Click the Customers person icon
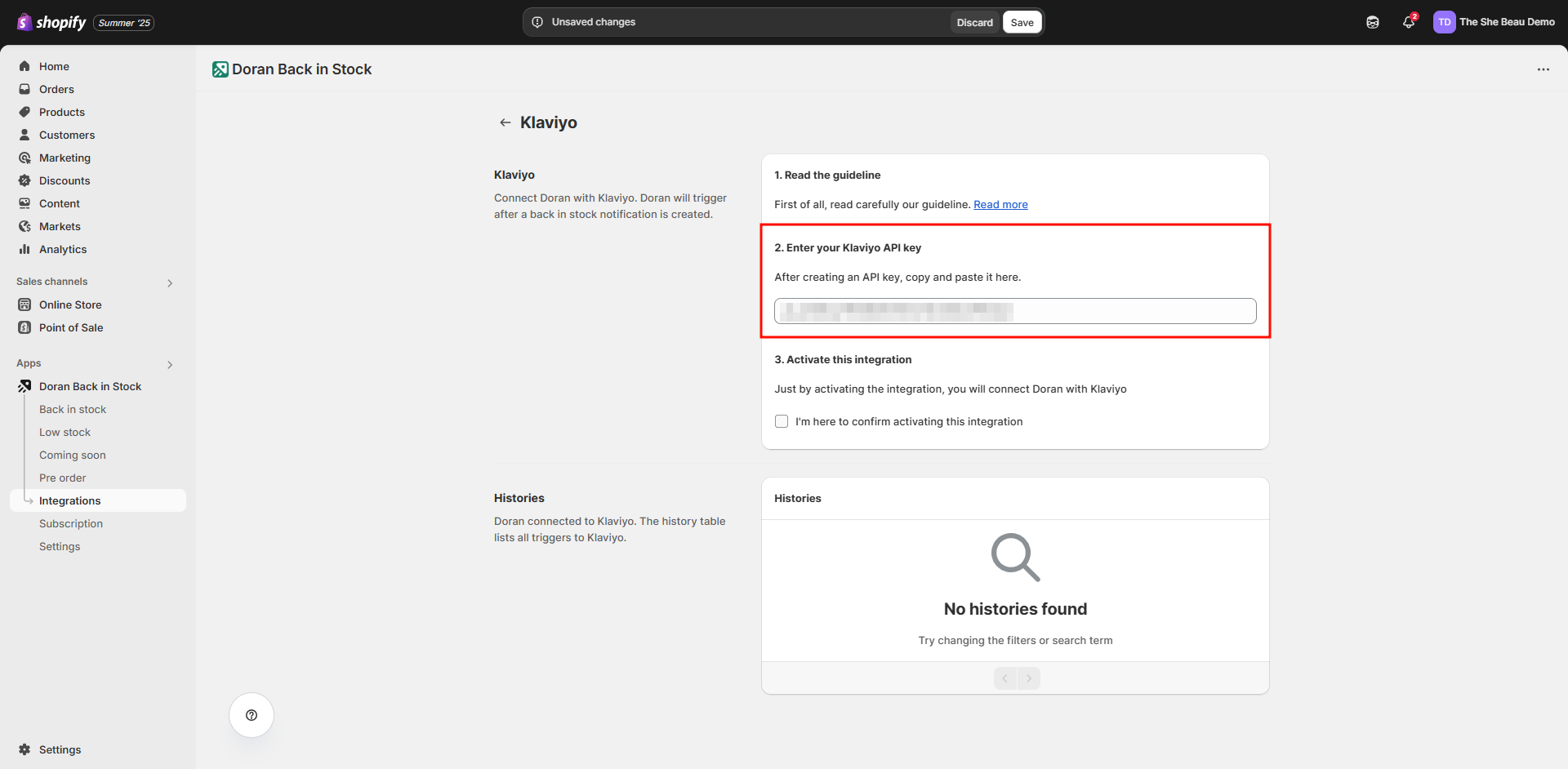This screenshot has height=769, width=1568. pos(24,135)
